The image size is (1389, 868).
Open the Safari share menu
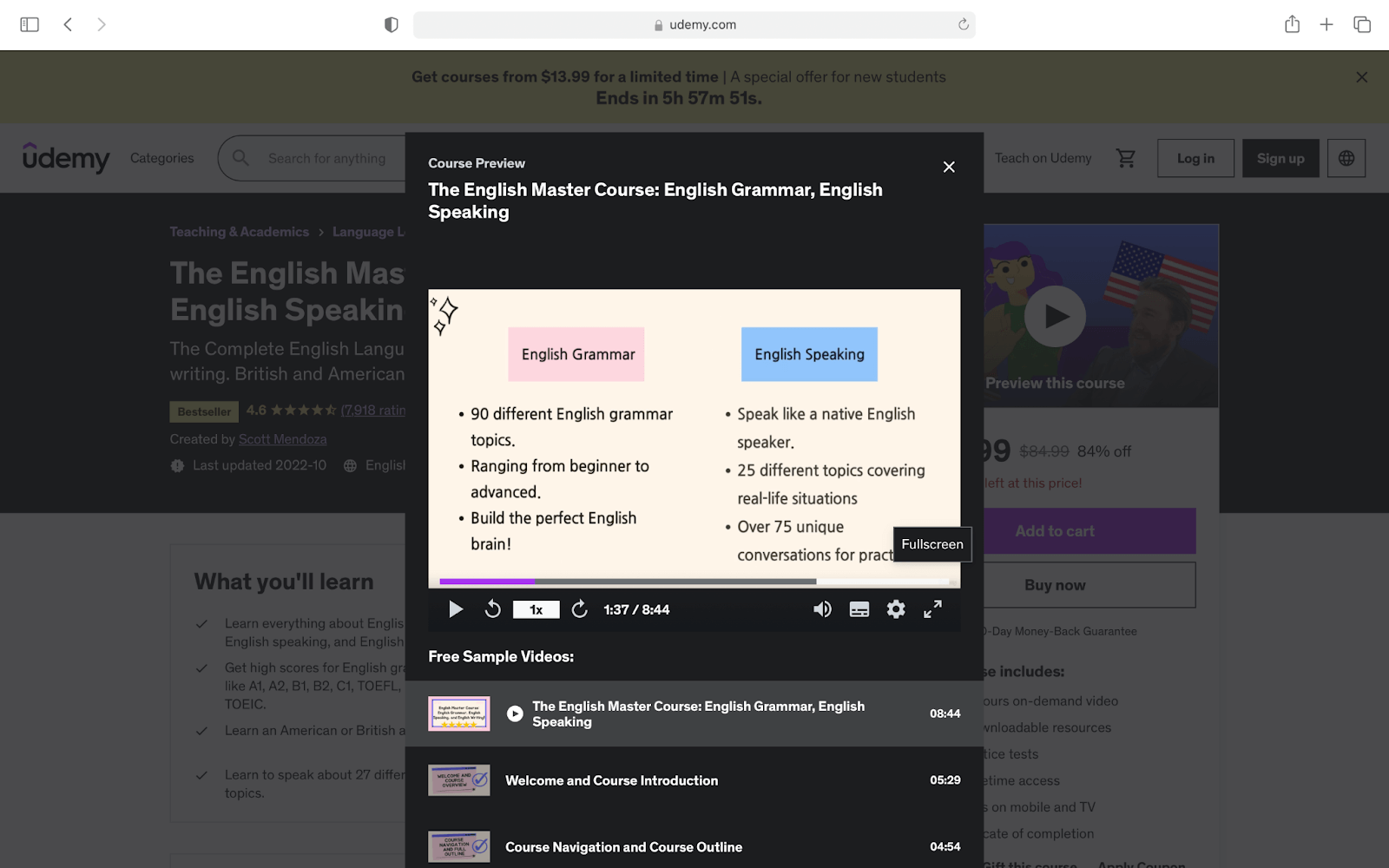tap(1292, 24)
